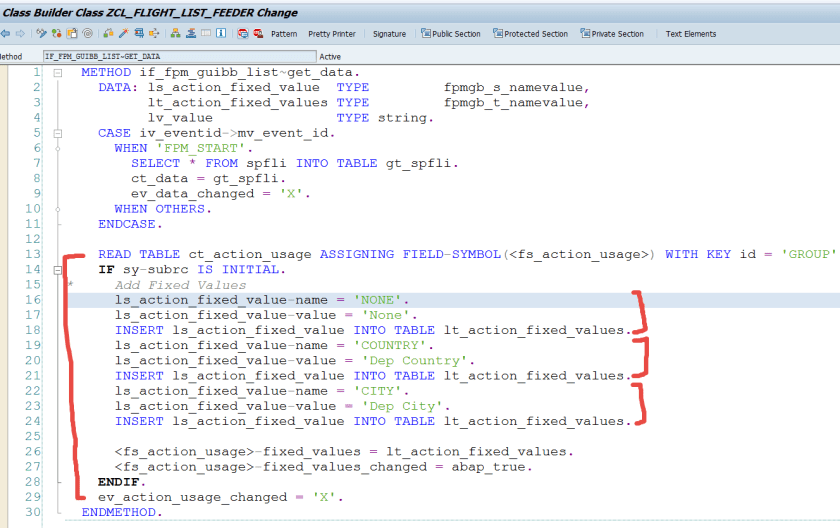The width and height of the screenshot is (840, 528).
Task: Collapse the IF block at line 14
Action: pos(58,270)
